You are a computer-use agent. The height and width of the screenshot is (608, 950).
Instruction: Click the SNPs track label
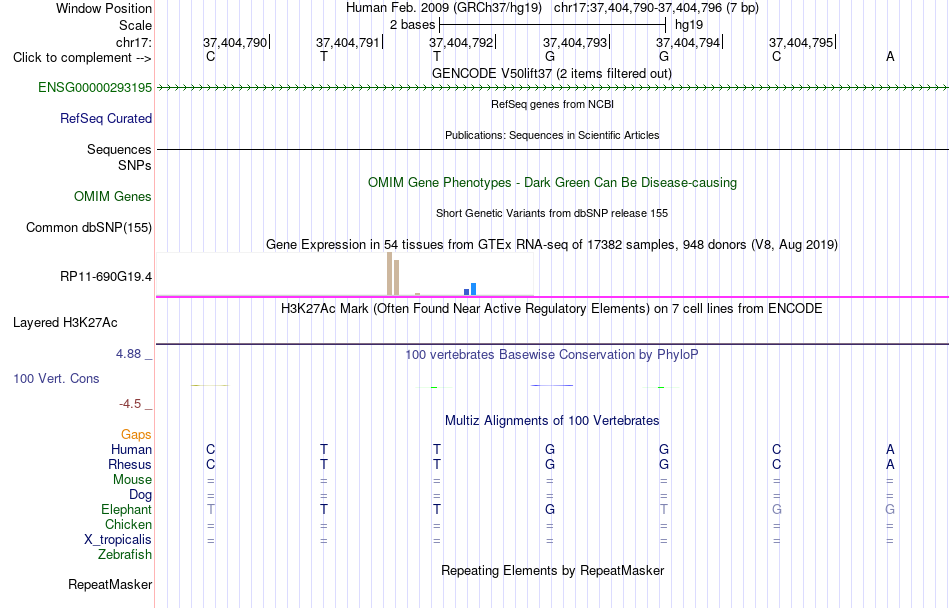pos(135,166)
